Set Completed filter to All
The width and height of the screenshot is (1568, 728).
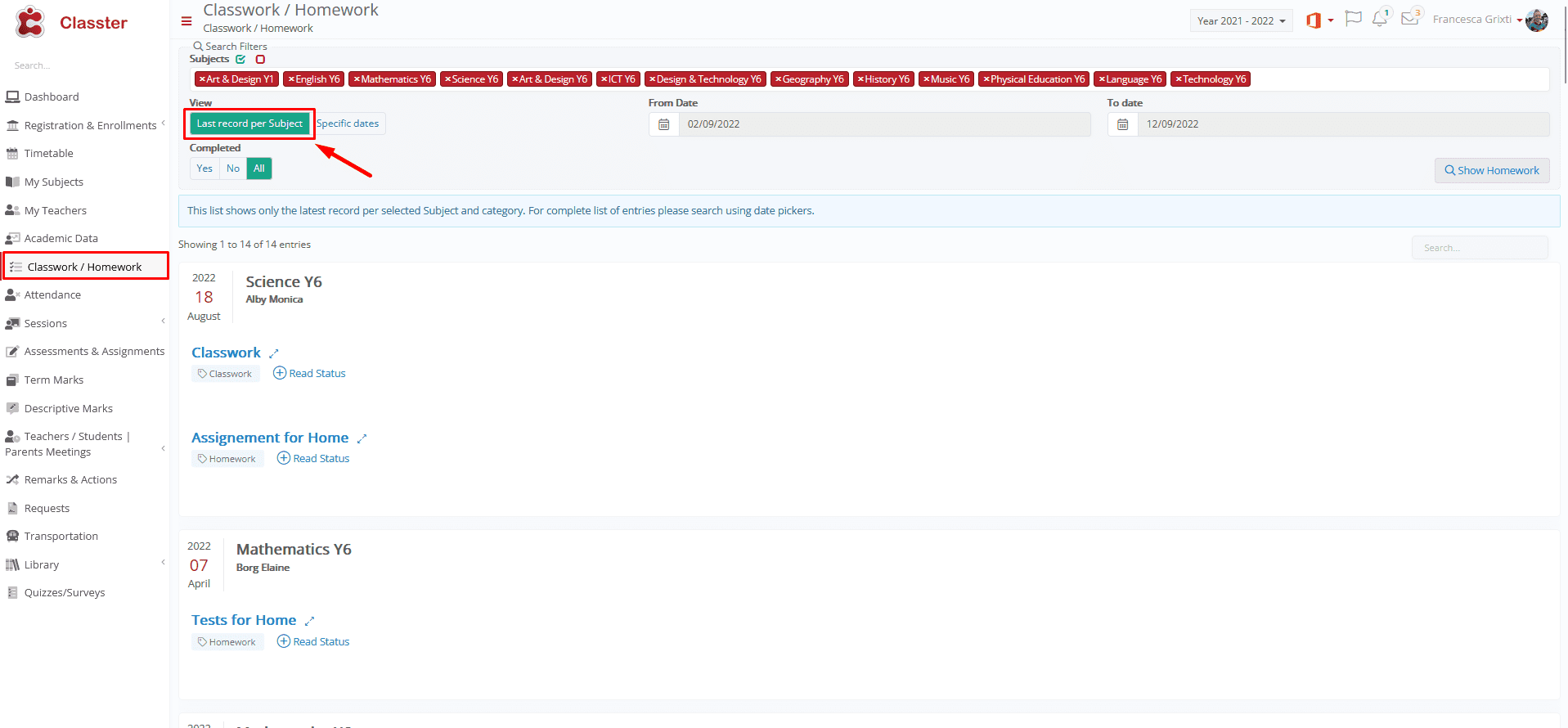point(259,169)
